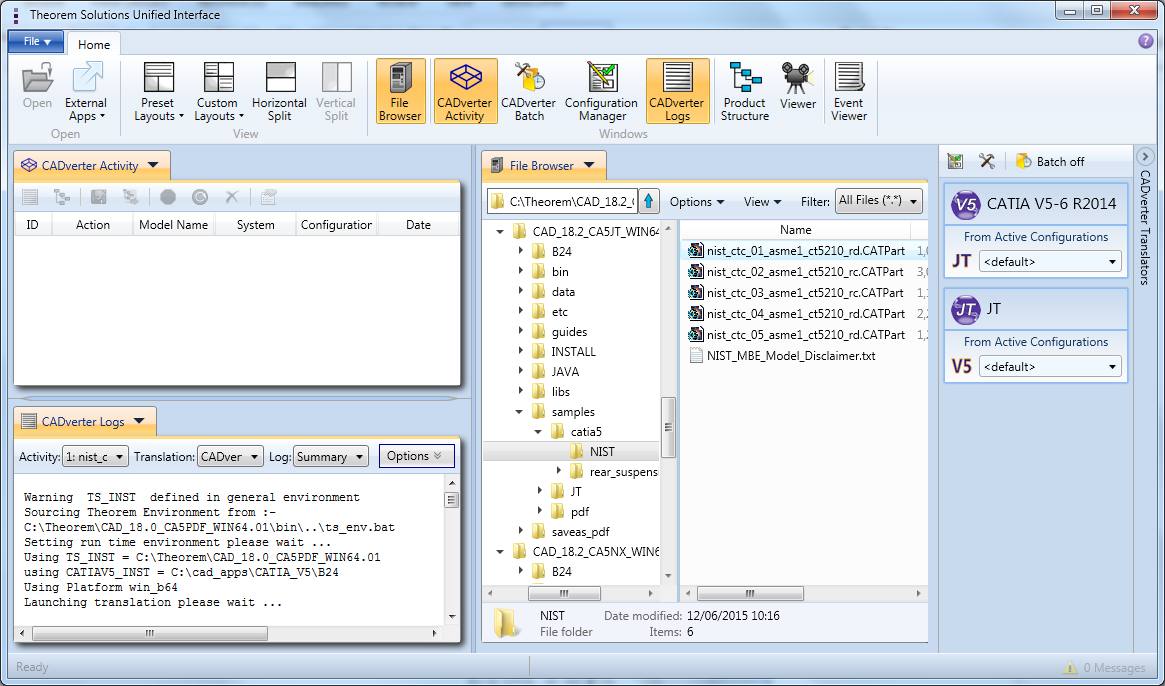The image size is (1165, 686).
Task: Click the Model Name column header
Action: pyautogui.click(x=174, y=224)
